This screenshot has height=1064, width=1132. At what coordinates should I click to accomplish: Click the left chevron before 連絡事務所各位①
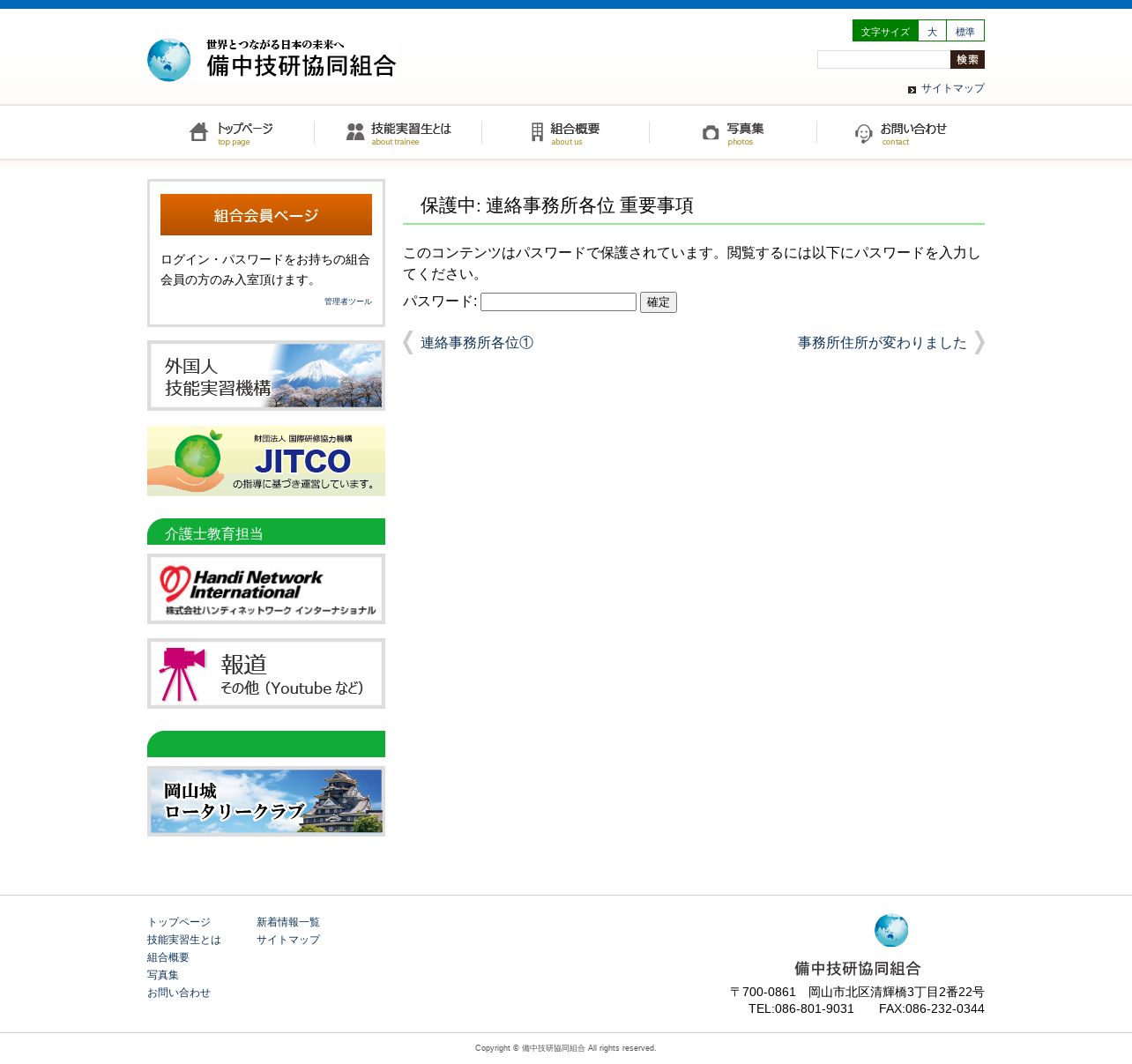pos(408,342)
